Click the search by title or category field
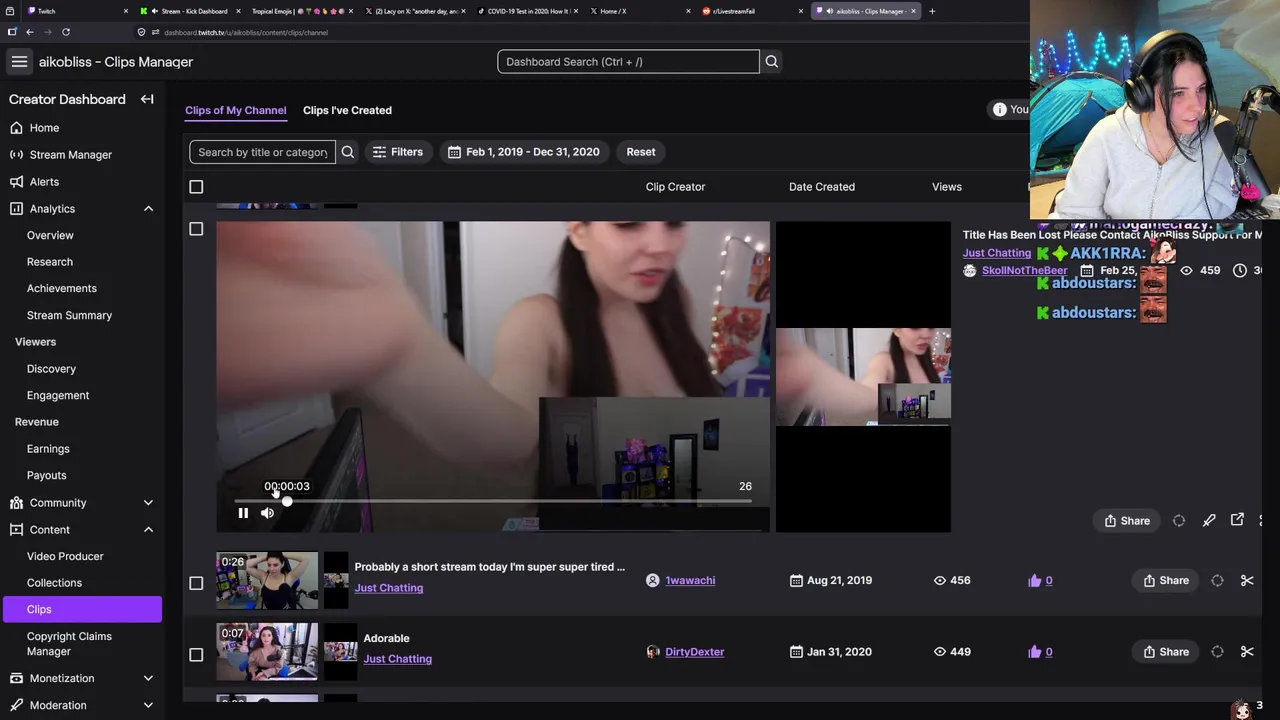Screen dimensions: 1280x720 (x=263, y=152)
